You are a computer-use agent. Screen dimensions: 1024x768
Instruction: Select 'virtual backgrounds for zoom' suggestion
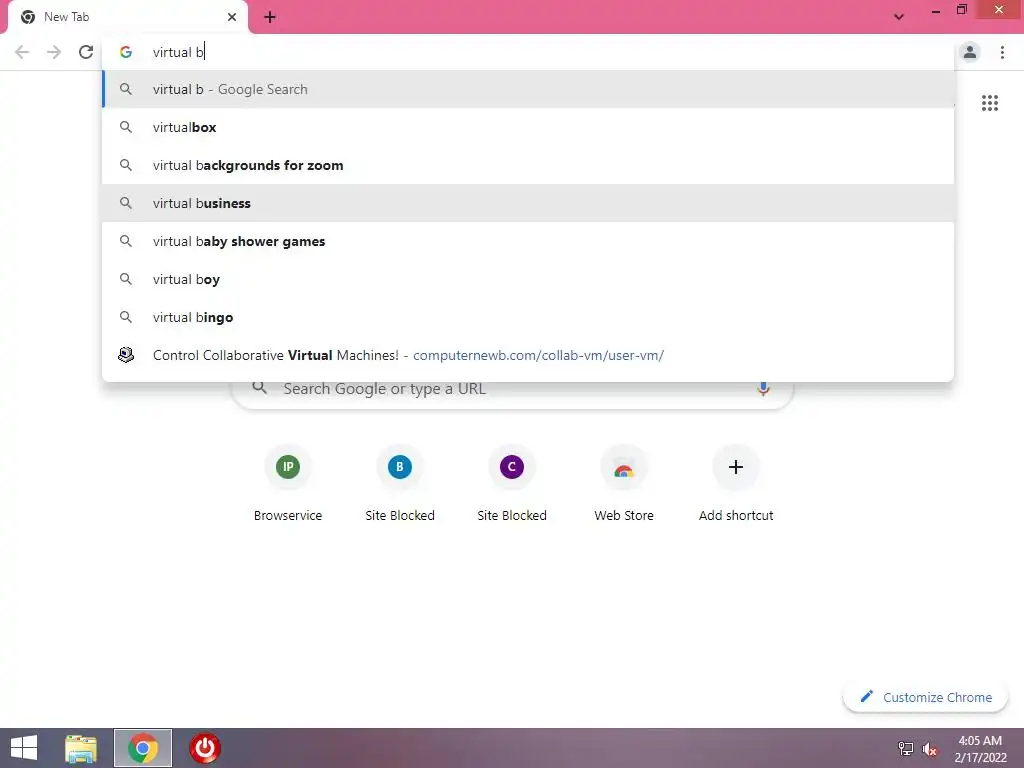click(x=528, y=165)
